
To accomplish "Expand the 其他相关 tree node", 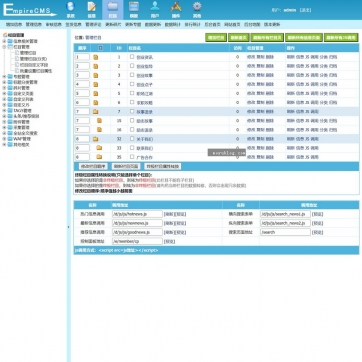I will [4, 145].
